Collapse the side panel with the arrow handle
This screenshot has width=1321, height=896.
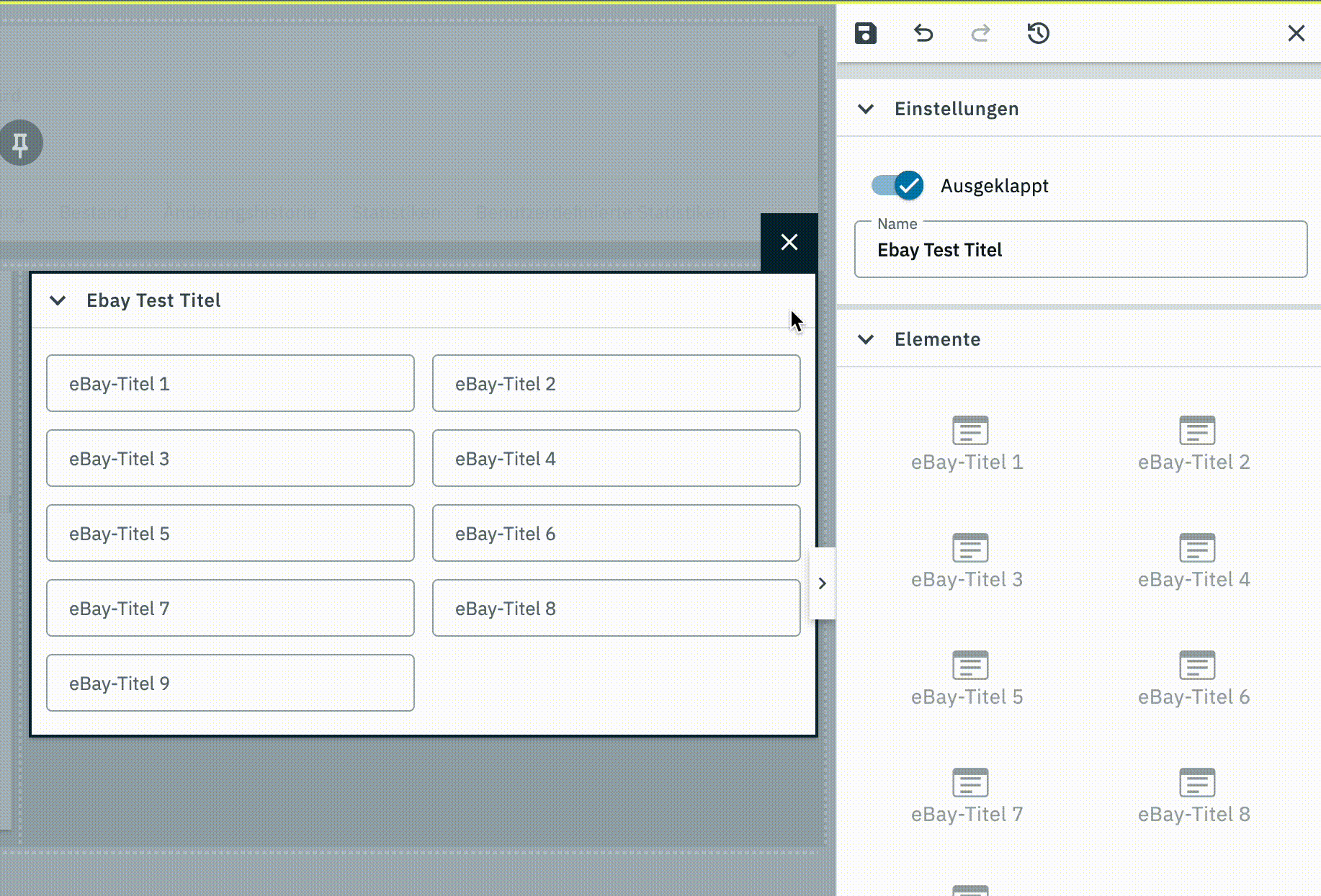click(x=822, y=583)
